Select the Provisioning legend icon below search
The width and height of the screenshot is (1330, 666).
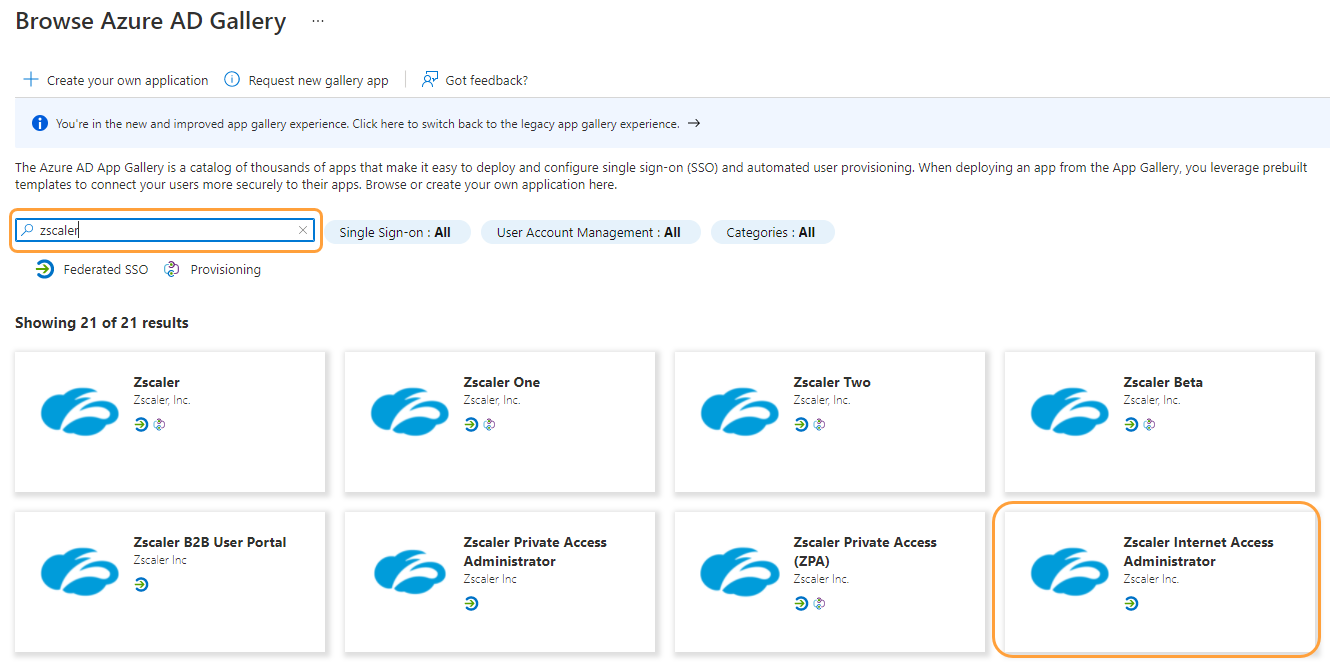click(x=171, y=268)
